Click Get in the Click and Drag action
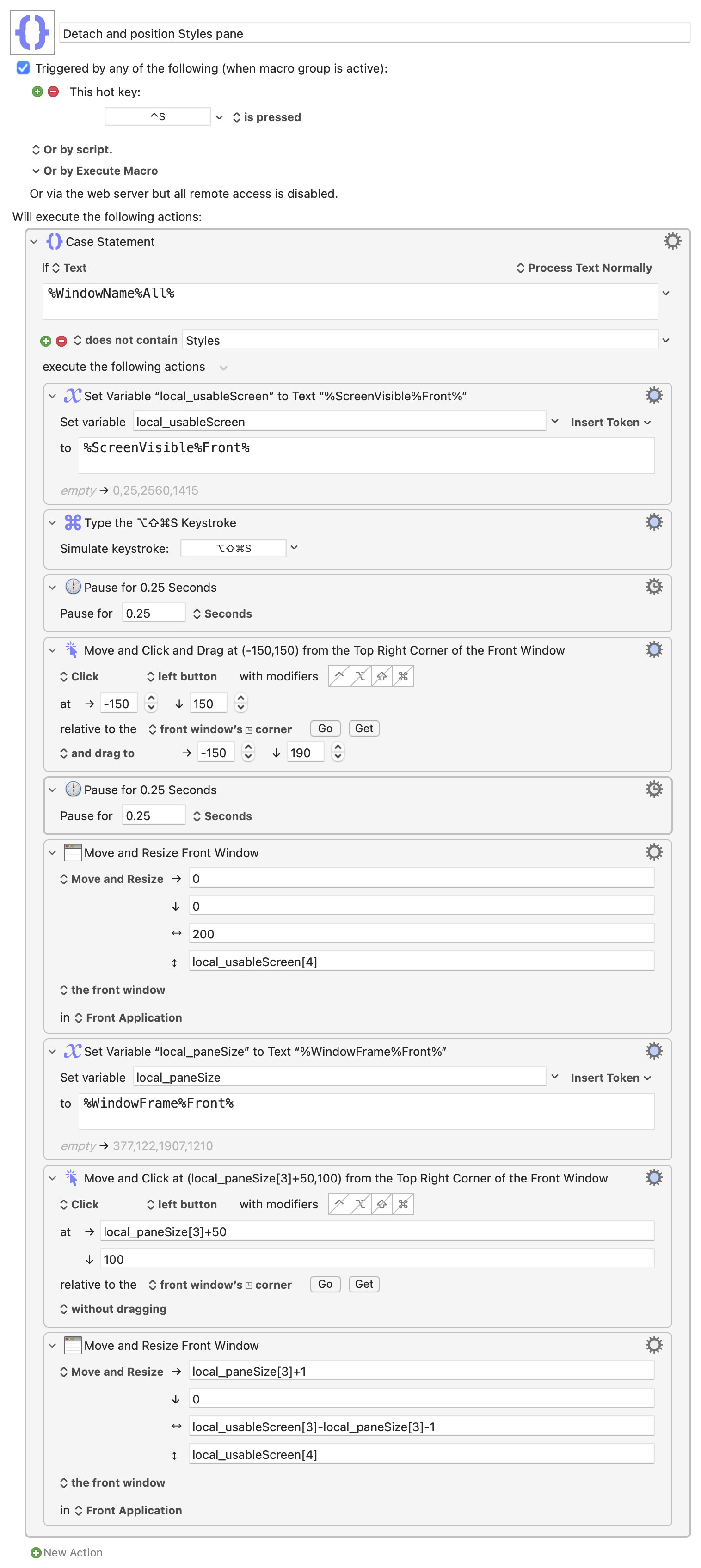The width and height of the screenshot is (701, 1568). click(x=364, y=729)
